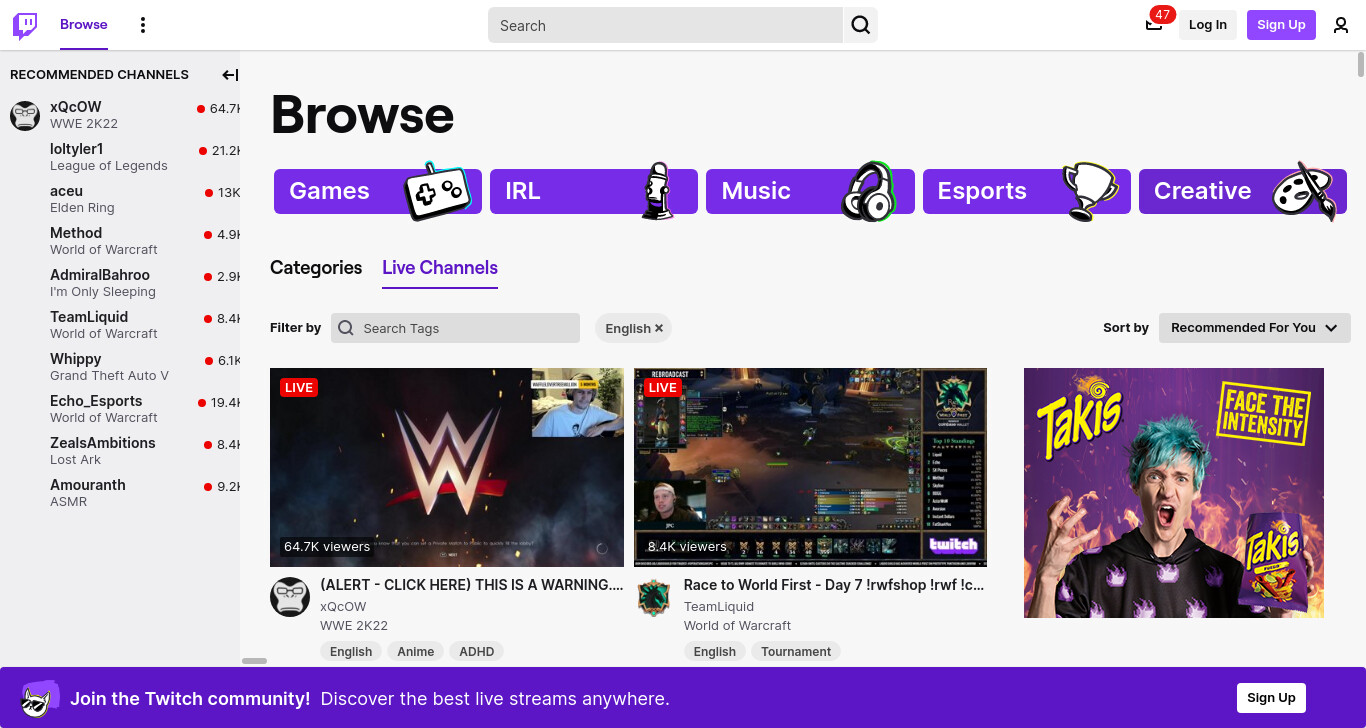
Task: Click the mascot icon in bottom banner
Action: pyautogui.click(x=39, y=698)
